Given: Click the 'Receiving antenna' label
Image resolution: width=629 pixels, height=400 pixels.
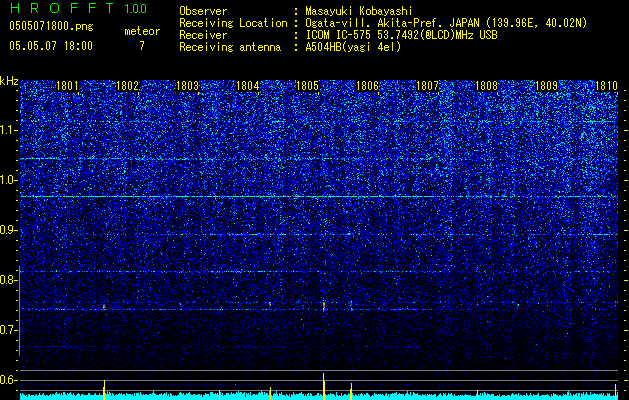Looking at the screenshot, I should click(x=230, y=47).
